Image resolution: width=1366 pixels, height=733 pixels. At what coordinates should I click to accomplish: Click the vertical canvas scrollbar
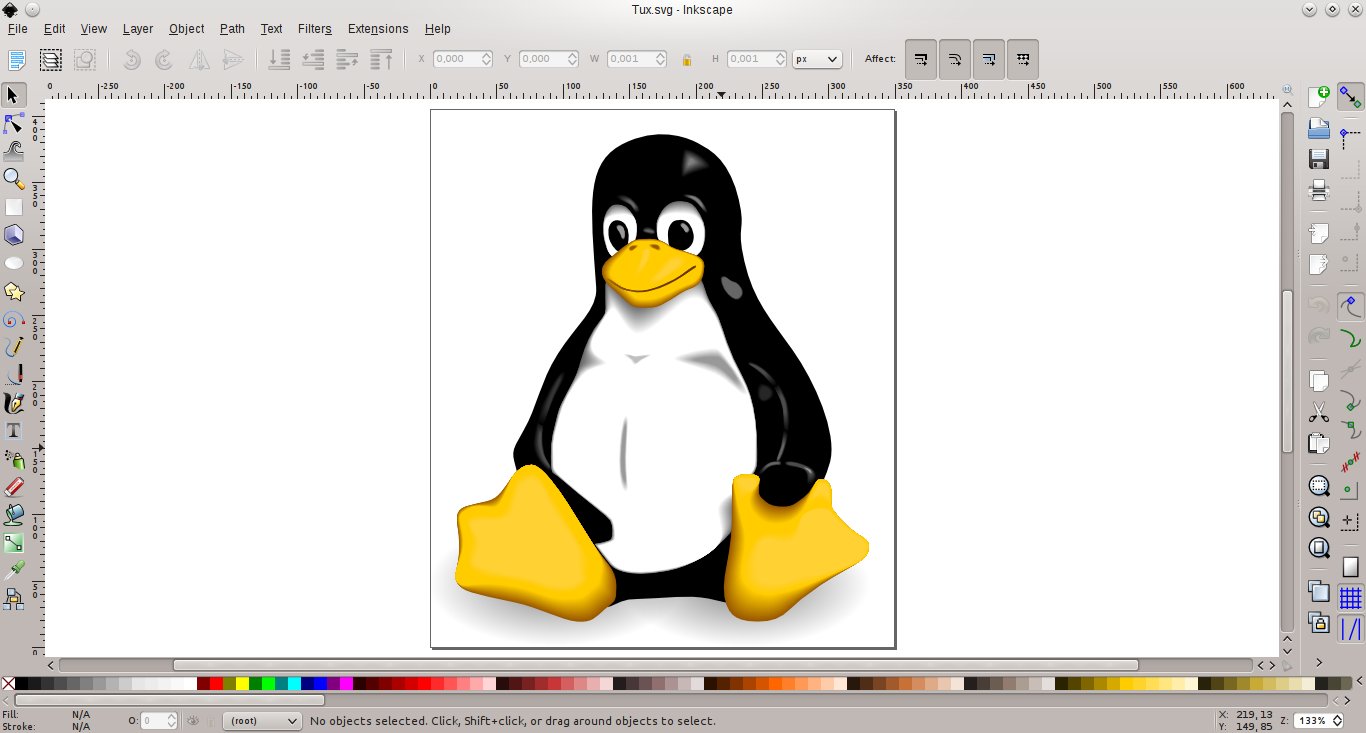pyautogui.click(x=1287, y=372)
